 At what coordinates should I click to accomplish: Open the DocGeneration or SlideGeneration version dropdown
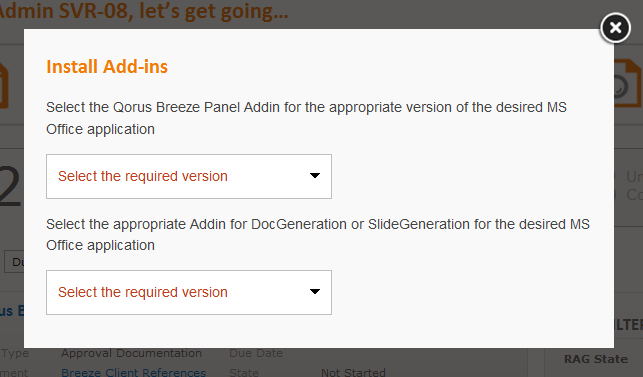coord(189,292)
